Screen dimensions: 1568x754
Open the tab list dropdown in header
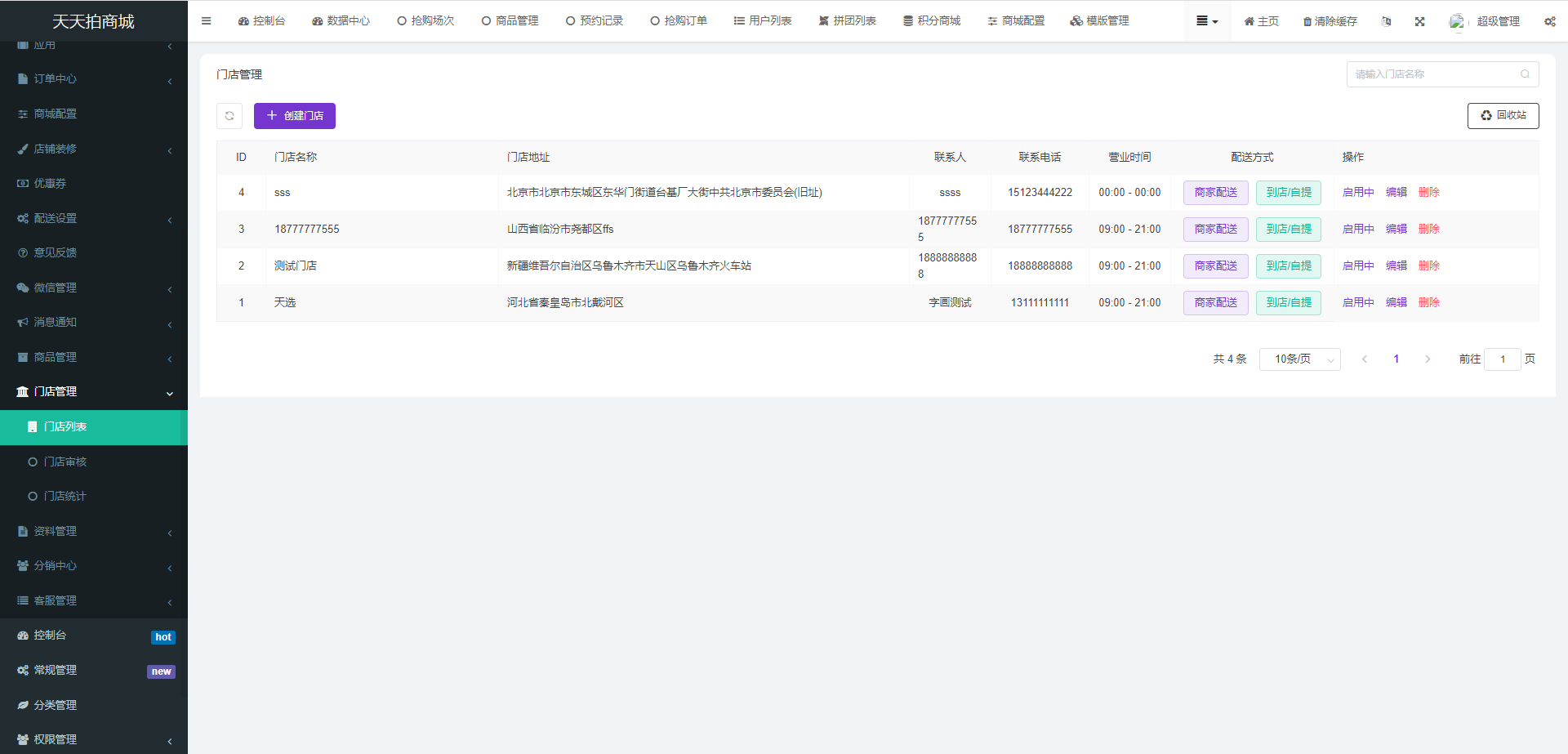pos(1207,21)
